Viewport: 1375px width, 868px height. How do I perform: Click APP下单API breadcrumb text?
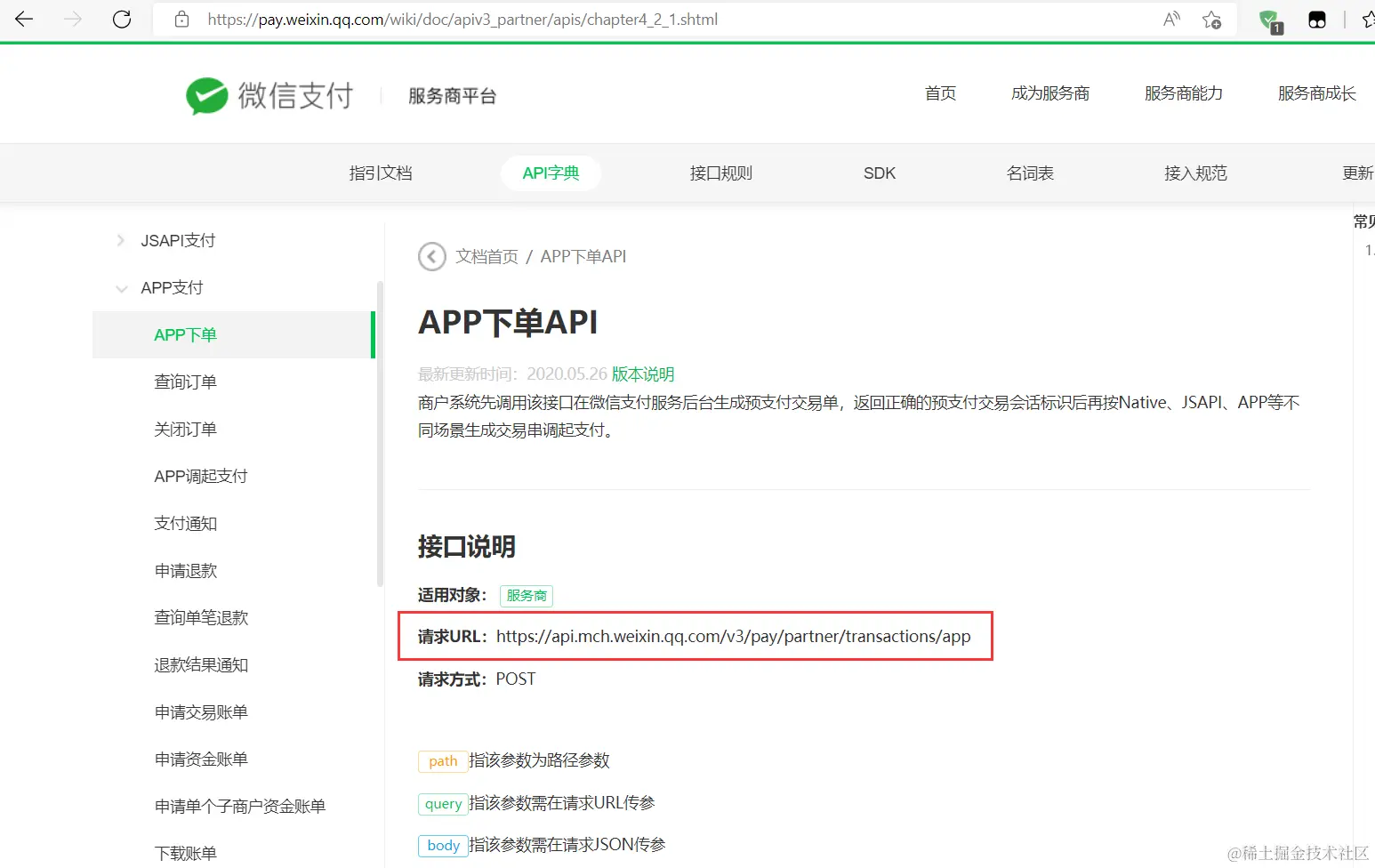(583, 256)
